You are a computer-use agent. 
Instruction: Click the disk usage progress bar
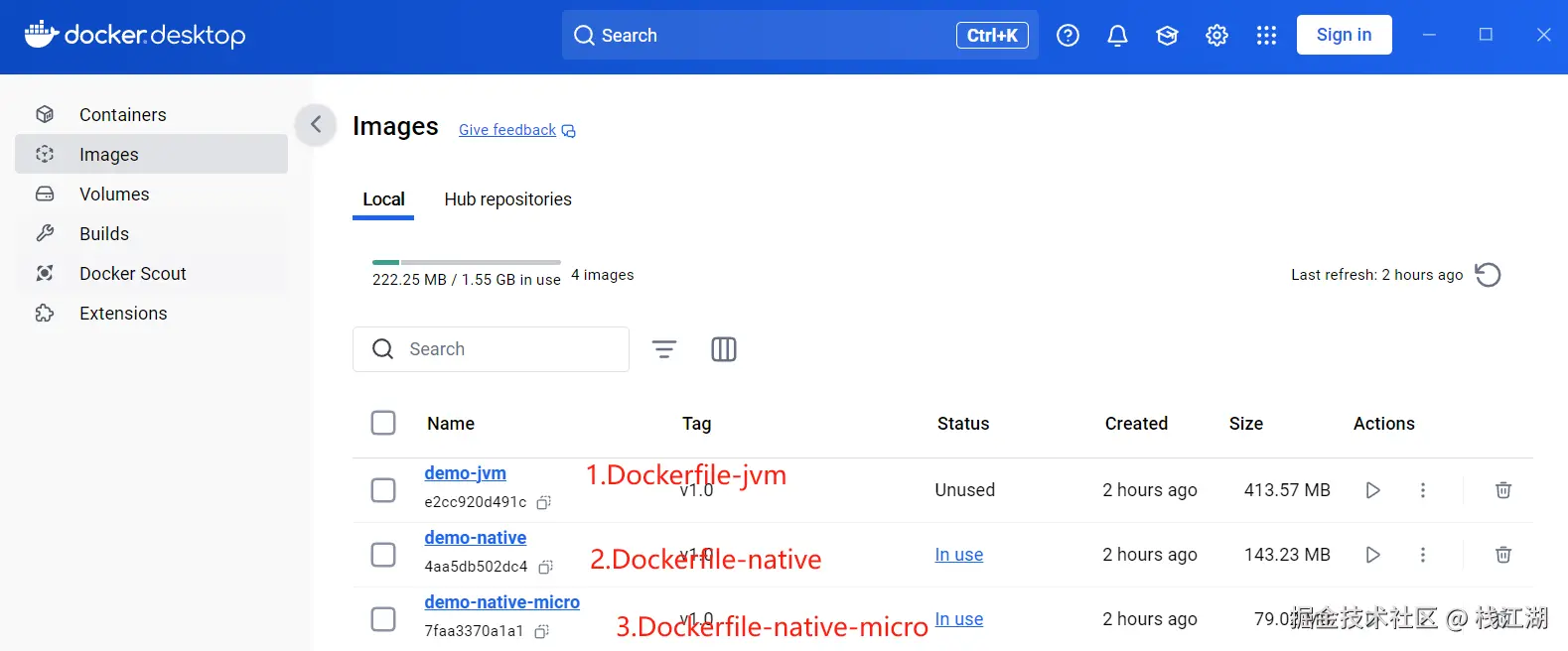point(466,262)
